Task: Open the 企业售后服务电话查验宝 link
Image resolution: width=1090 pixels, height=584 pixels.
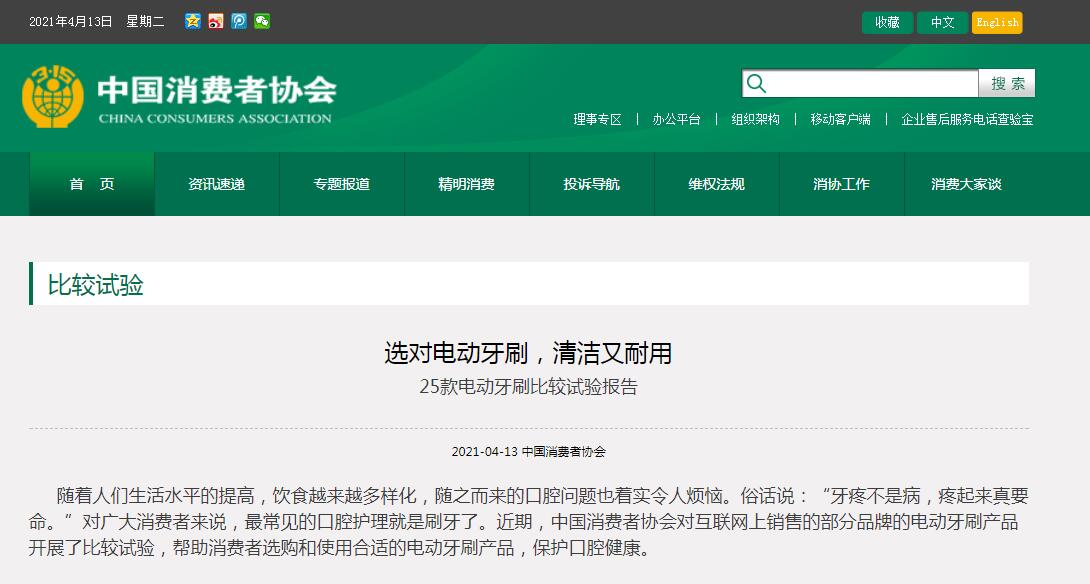Action: 967,120
